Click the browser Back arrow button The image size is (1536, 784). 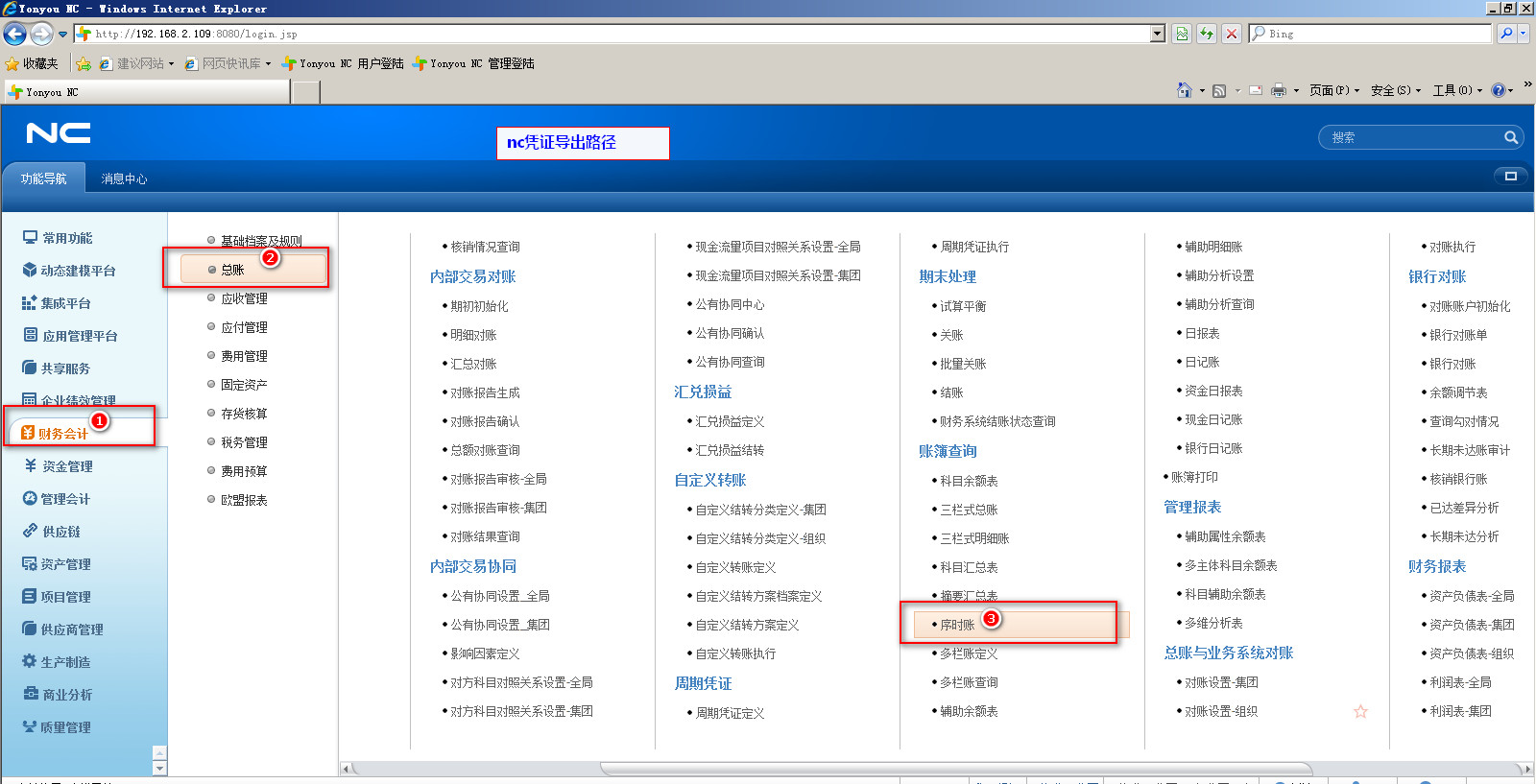(15, 35)
